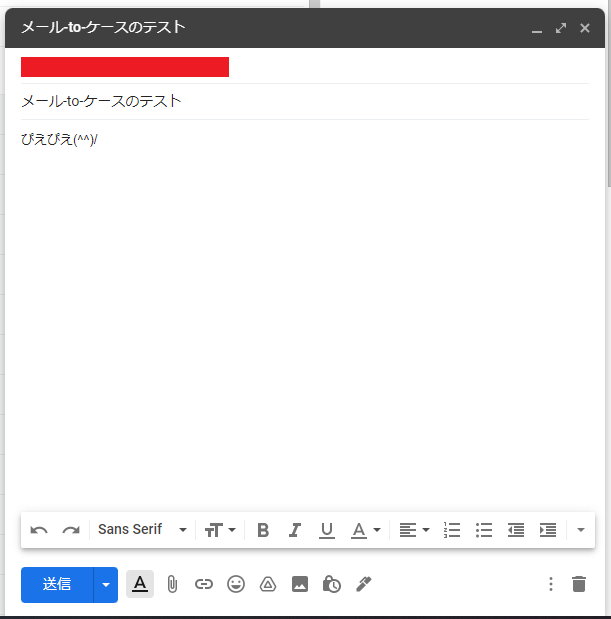Expand more formatting options arrow

581,530
